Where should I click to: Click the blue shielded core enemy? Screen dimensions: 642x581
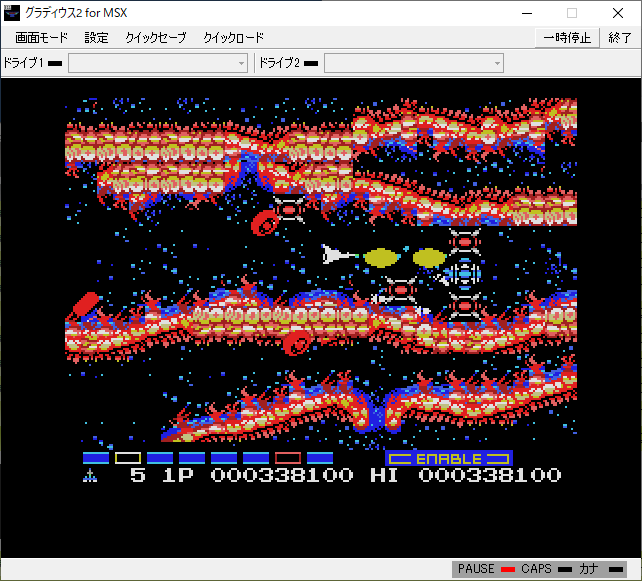coord(464,274)
